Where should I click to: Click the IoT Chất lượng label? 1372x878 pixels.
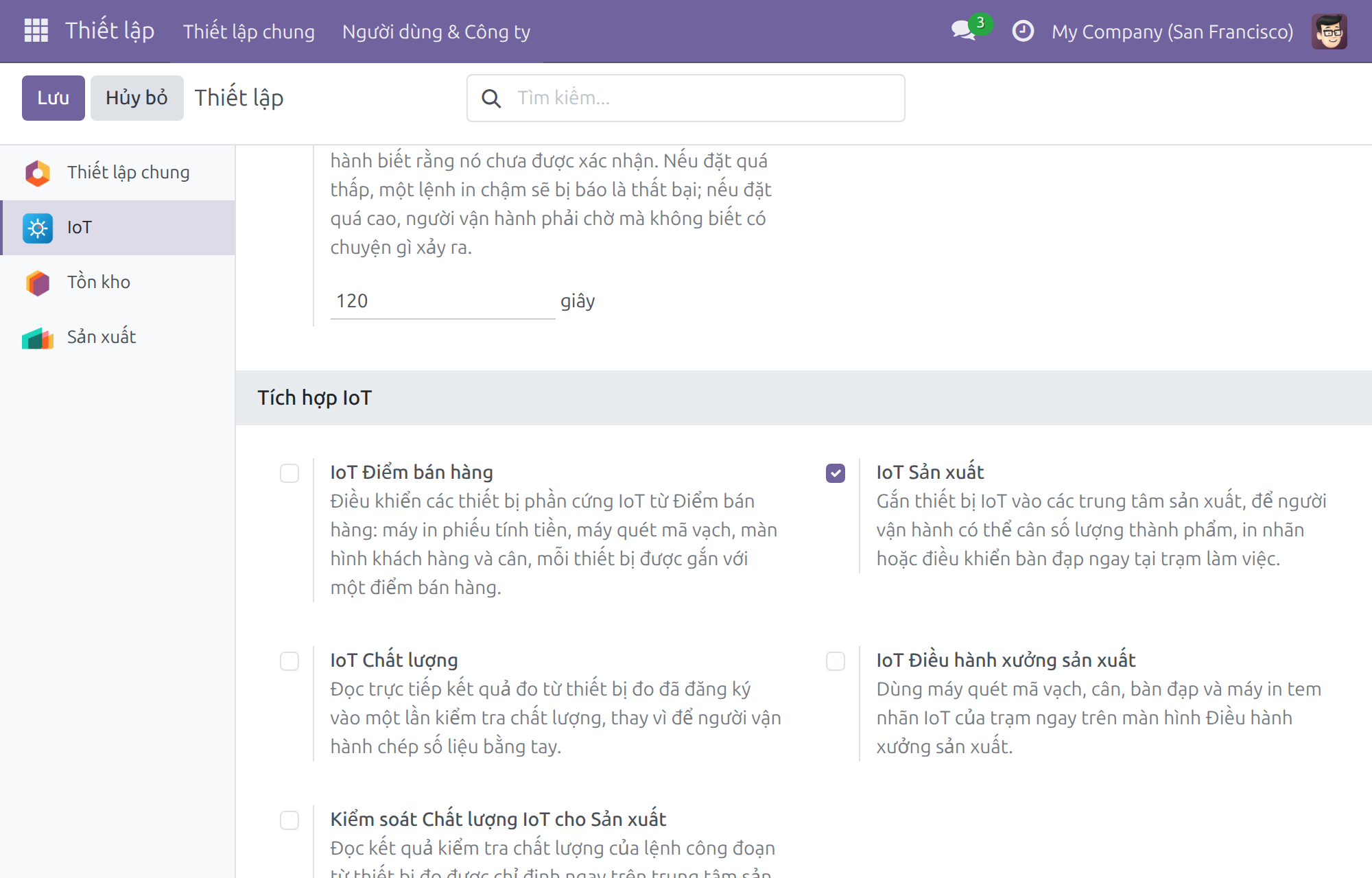[x=394, y=660]
